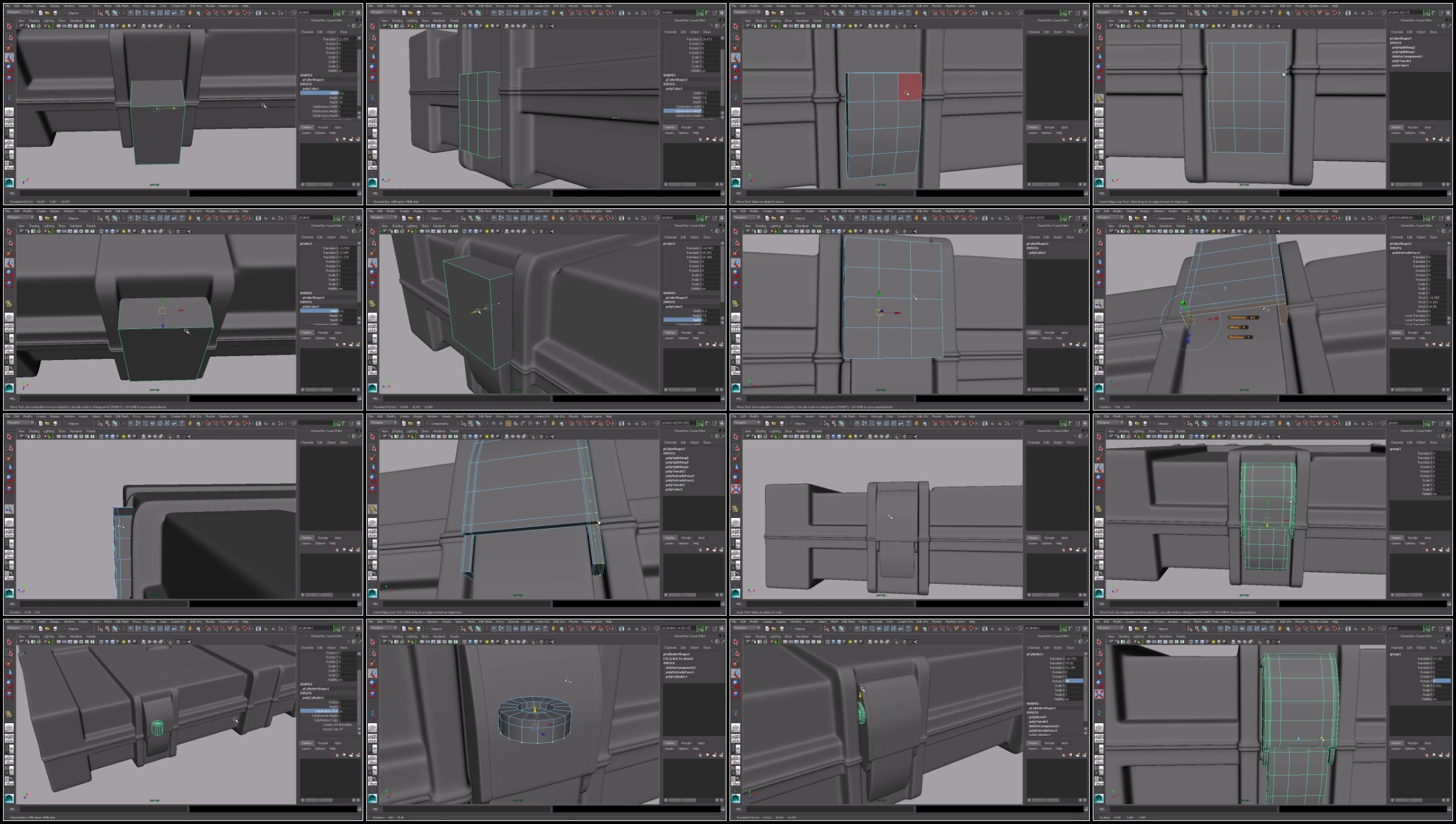Click create new layer icon under polySplitRing5 list
This screenshot has height=824, width=1456.
[715, 550]
